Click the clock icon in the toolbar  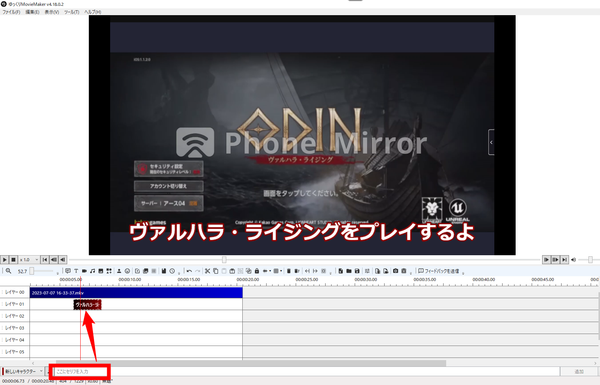point(172,271)
